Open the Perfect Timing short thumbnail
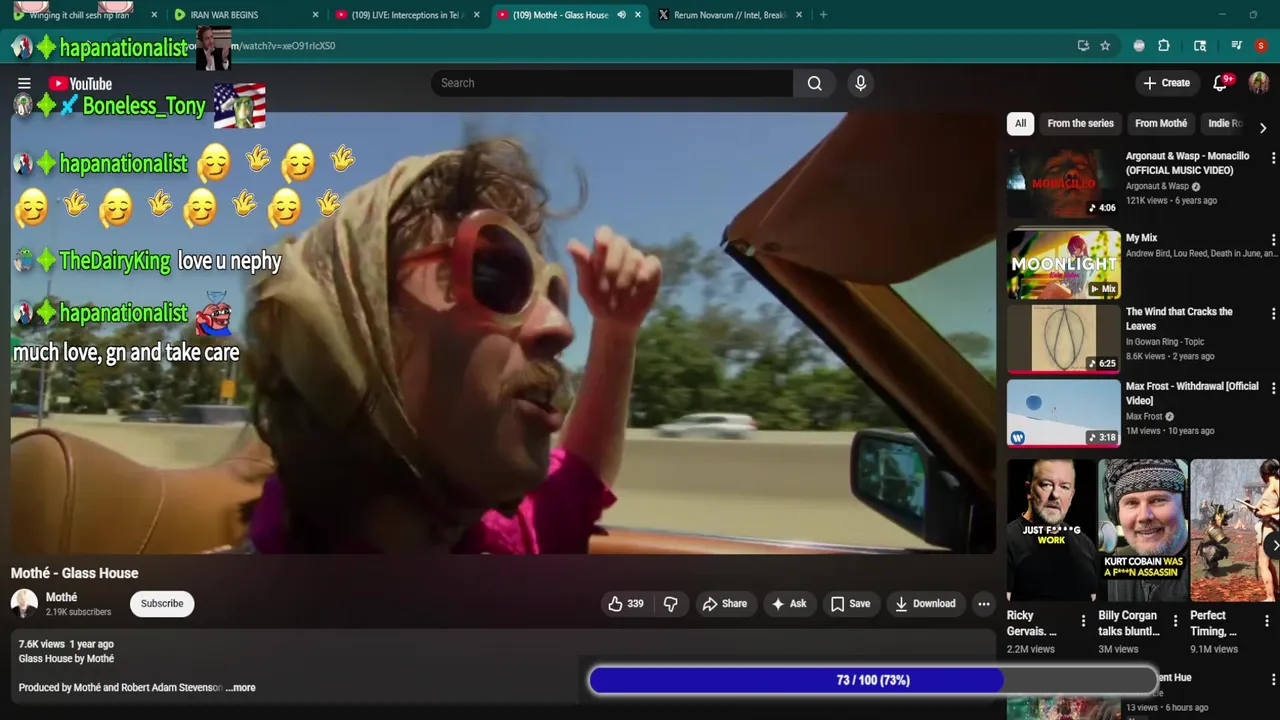Image resolution: width=1280 pixels, height=720 pixels. (1235, 530)
